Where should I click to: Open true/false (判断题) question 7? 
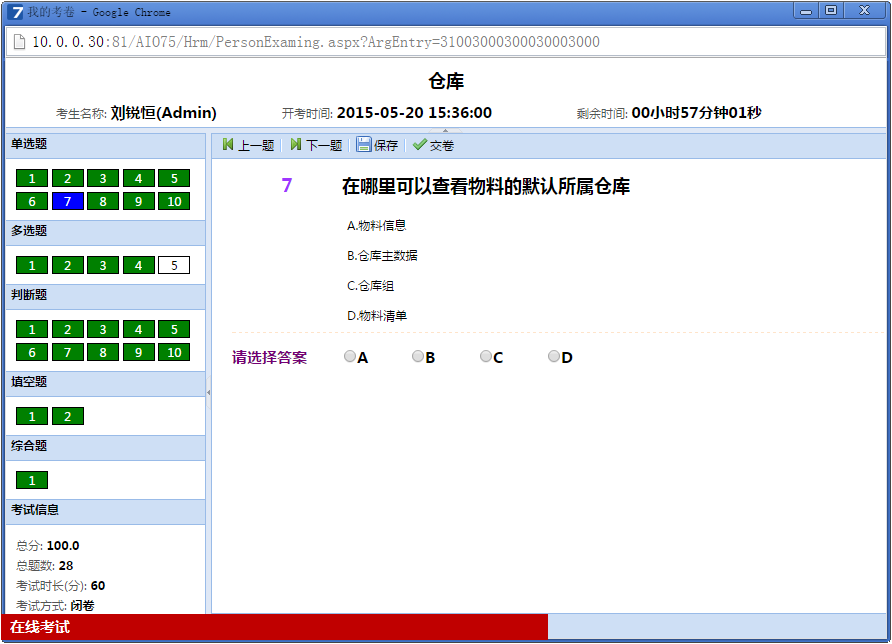(x=68, y=352)
